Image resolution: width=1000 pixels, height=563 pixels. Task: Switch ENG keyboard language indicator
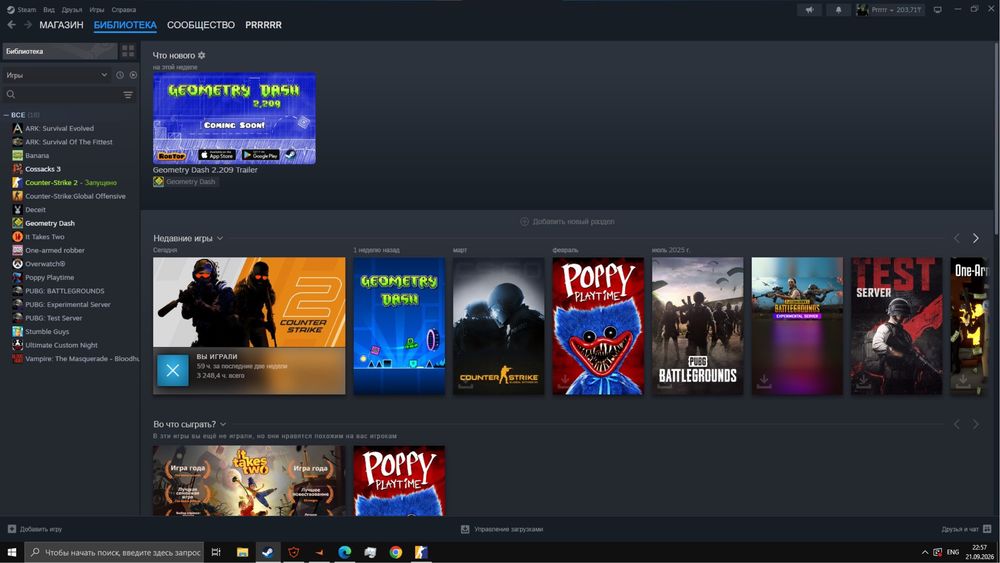953,552
